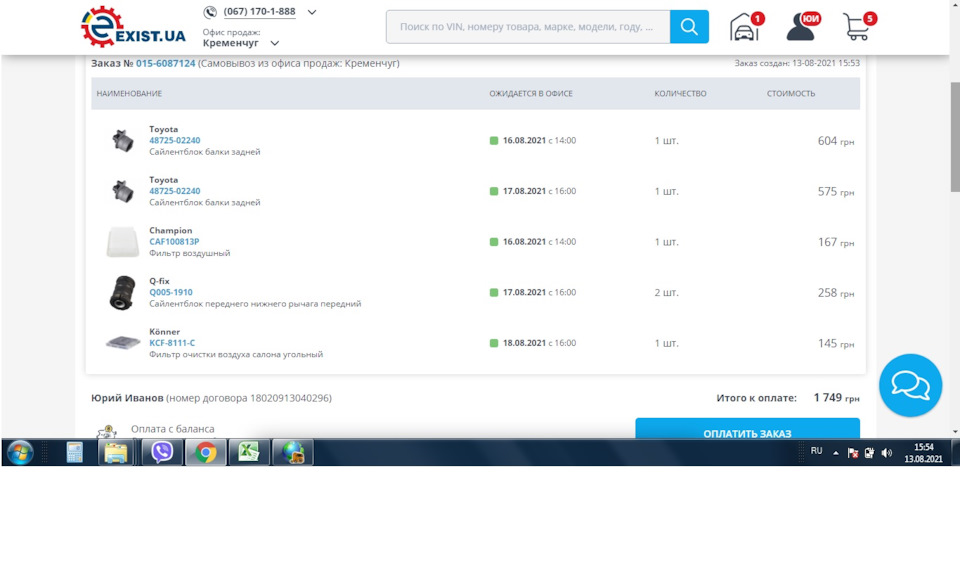Click the 'КОЛИЧЕСТВО' column header

(680, 94)
